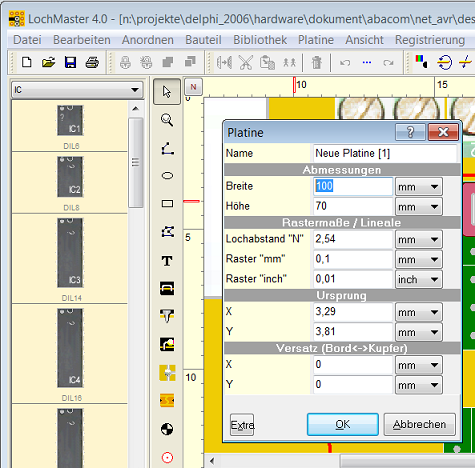Viewport: 475px width, 468px height.
Task: Select the black-white quadrant circle tool
Action: coord(167,429)
